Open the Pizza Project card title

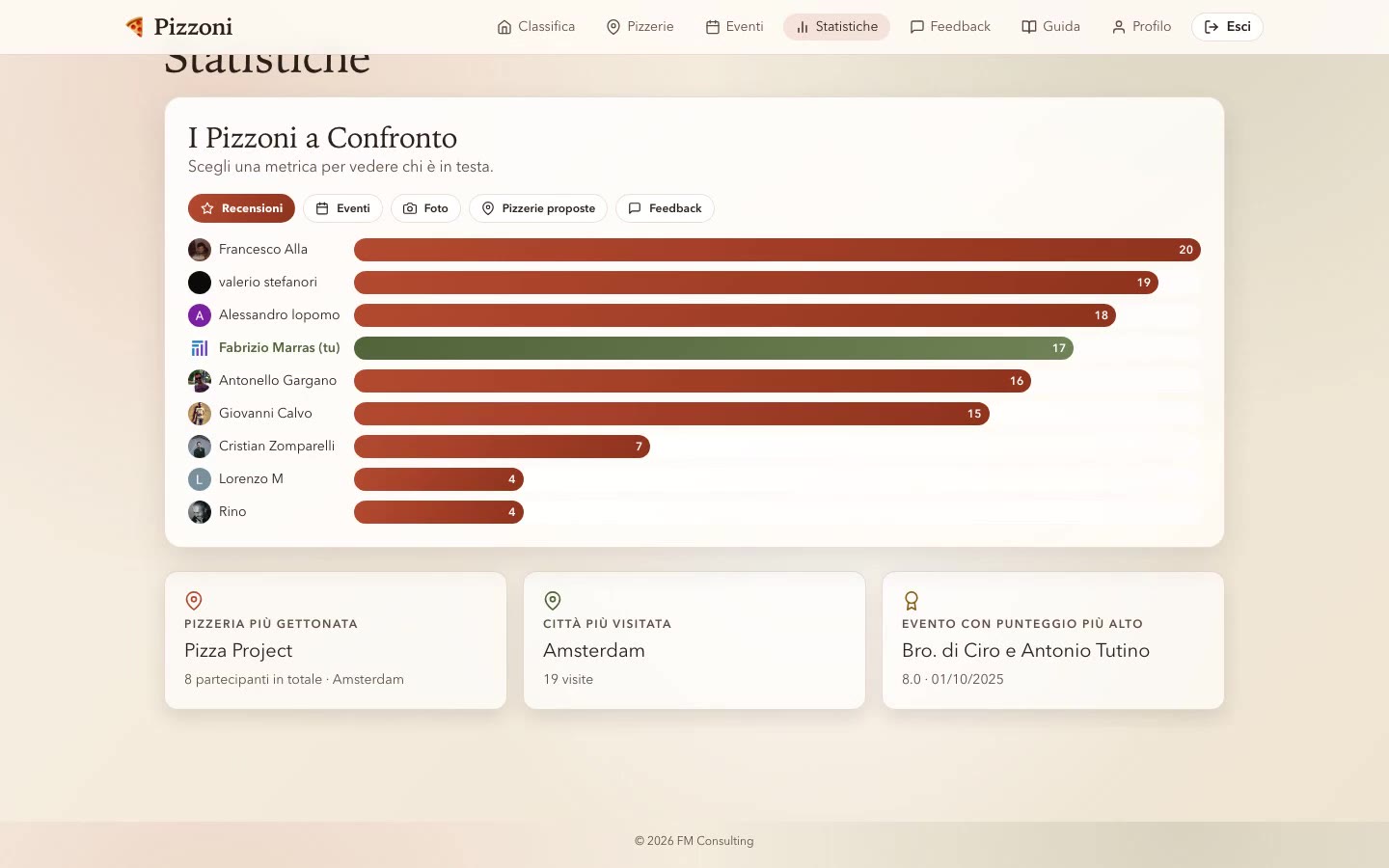click(x=238, y=651)
